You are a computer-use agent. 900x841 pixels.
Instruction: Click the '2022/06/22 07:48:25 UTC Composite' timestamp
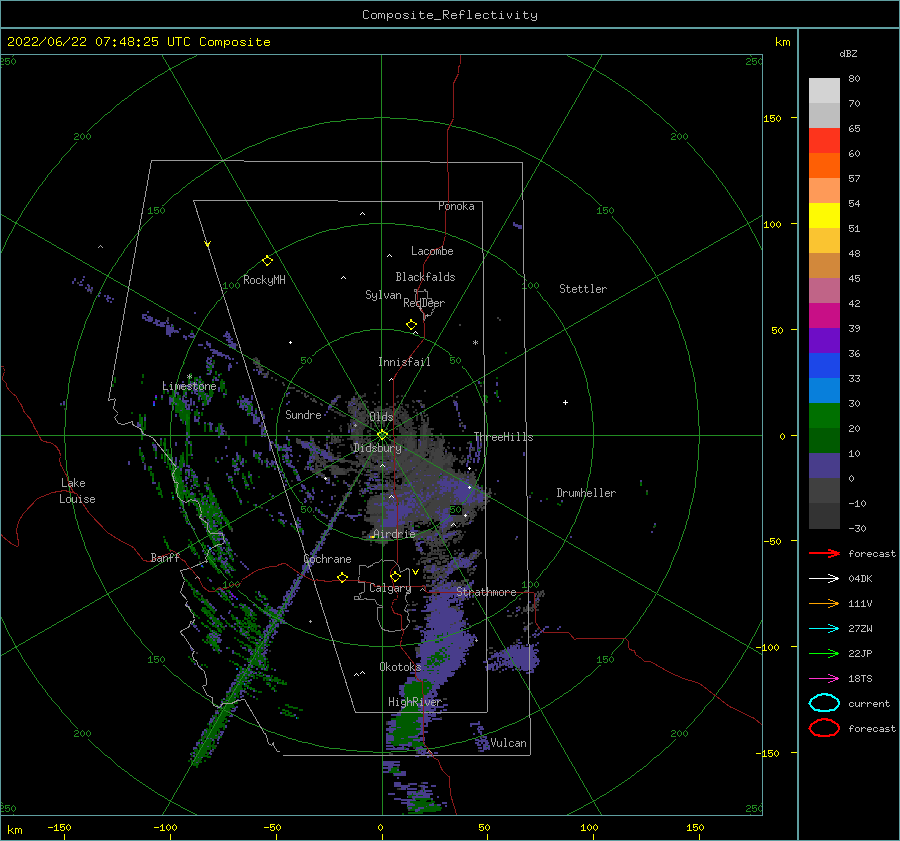coord(138,42)
